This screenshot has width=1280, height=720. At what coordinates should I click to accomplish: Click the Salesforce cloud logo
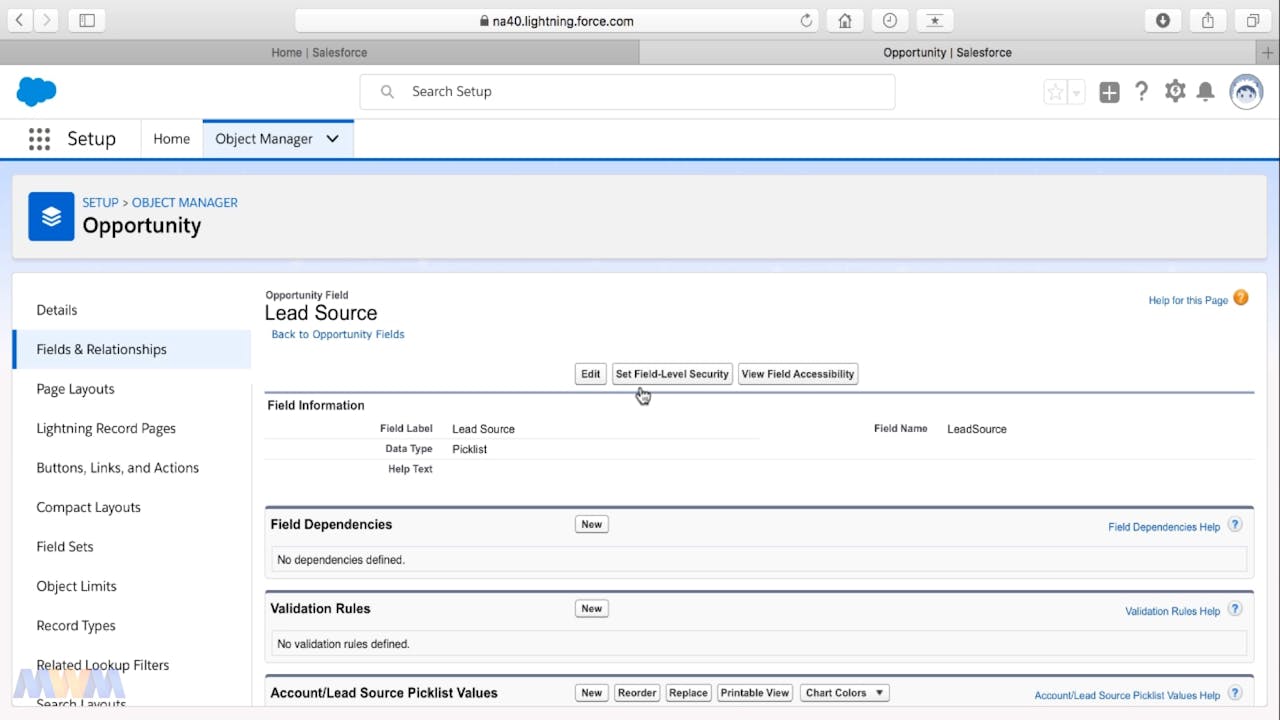[x=37, y=92]
